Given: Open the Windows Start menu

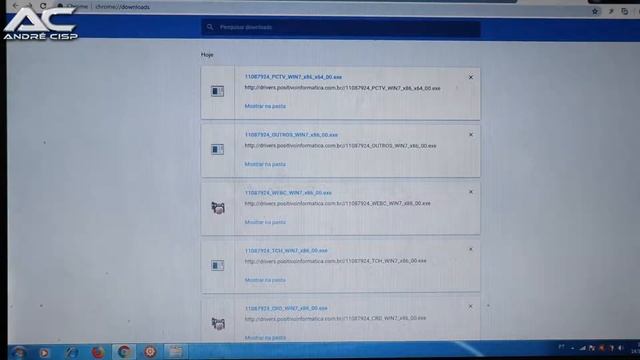Looking at the screenshot, I should (x=18, y=352).
